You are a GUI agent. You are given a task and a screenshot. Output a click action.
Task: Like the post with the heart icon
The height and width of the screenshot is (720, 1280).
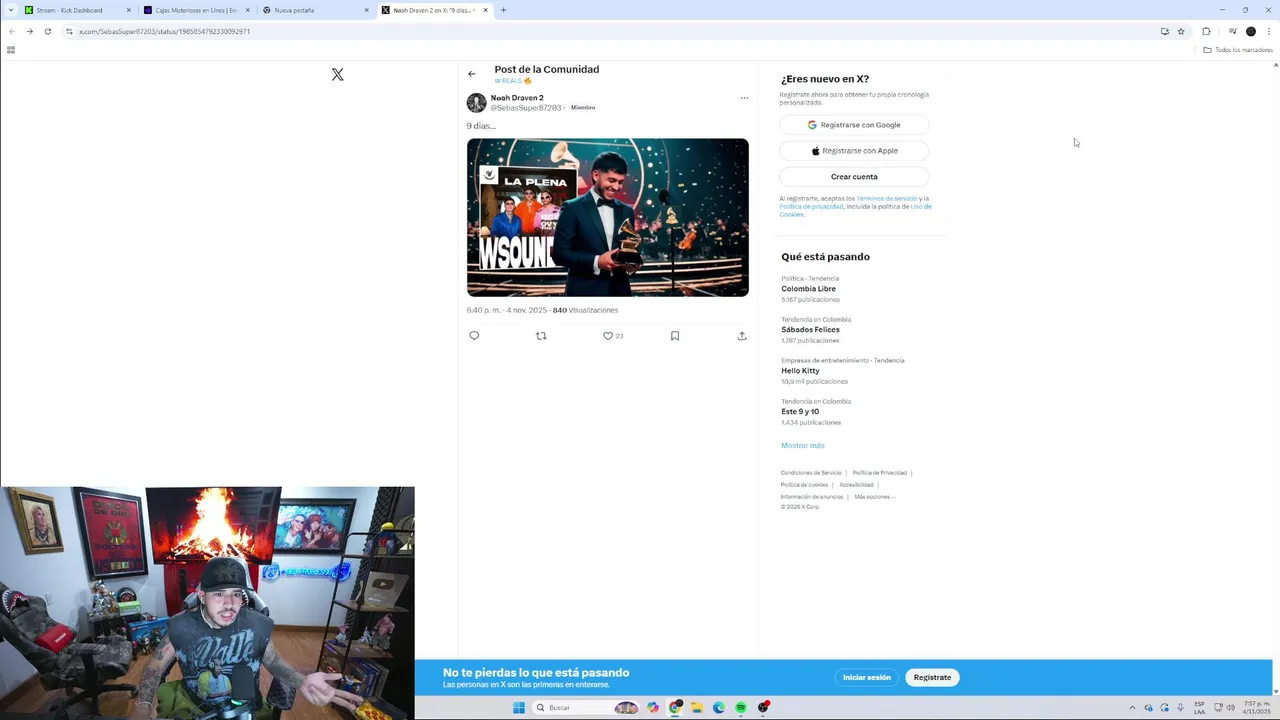pyautogui.click(x=607, y=336)
